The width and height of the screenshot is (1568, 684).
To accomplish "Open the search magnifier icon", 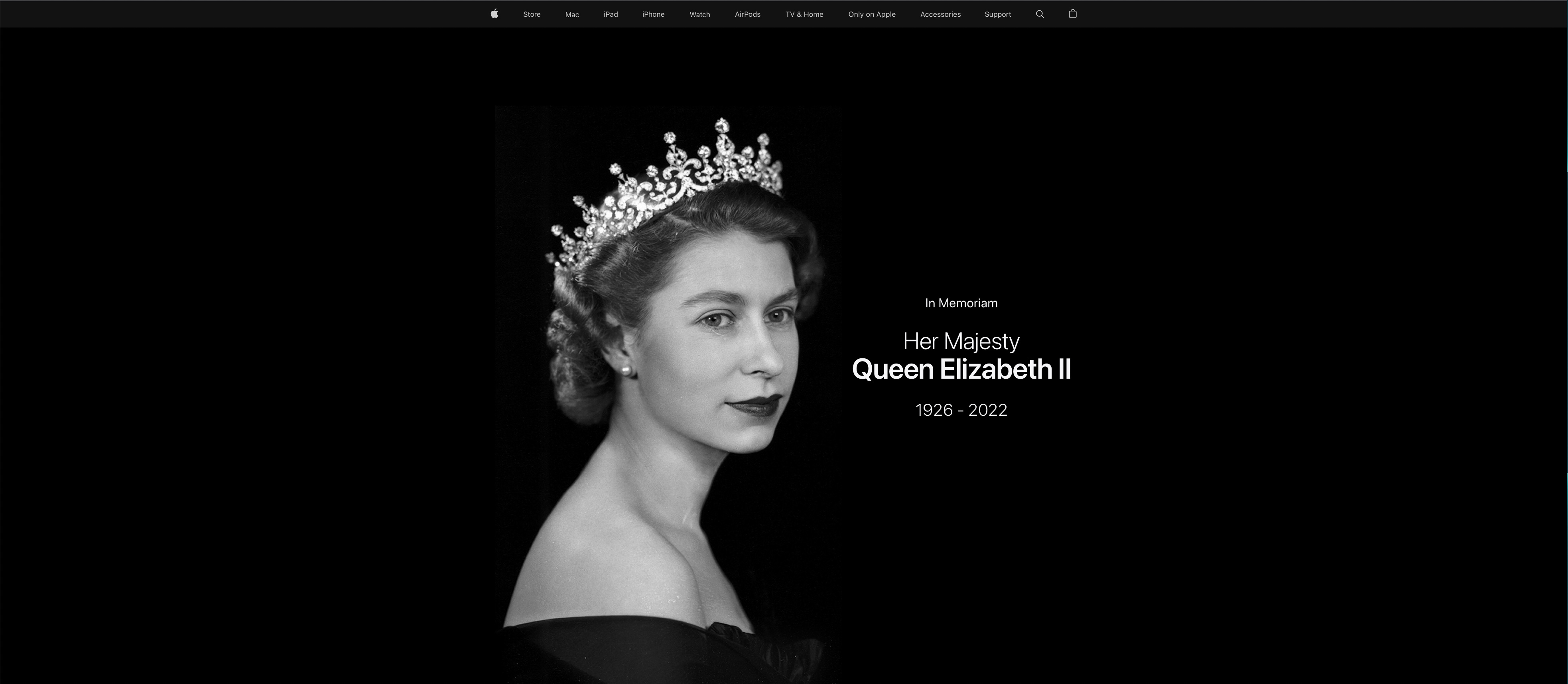I will click(1040, 14).
